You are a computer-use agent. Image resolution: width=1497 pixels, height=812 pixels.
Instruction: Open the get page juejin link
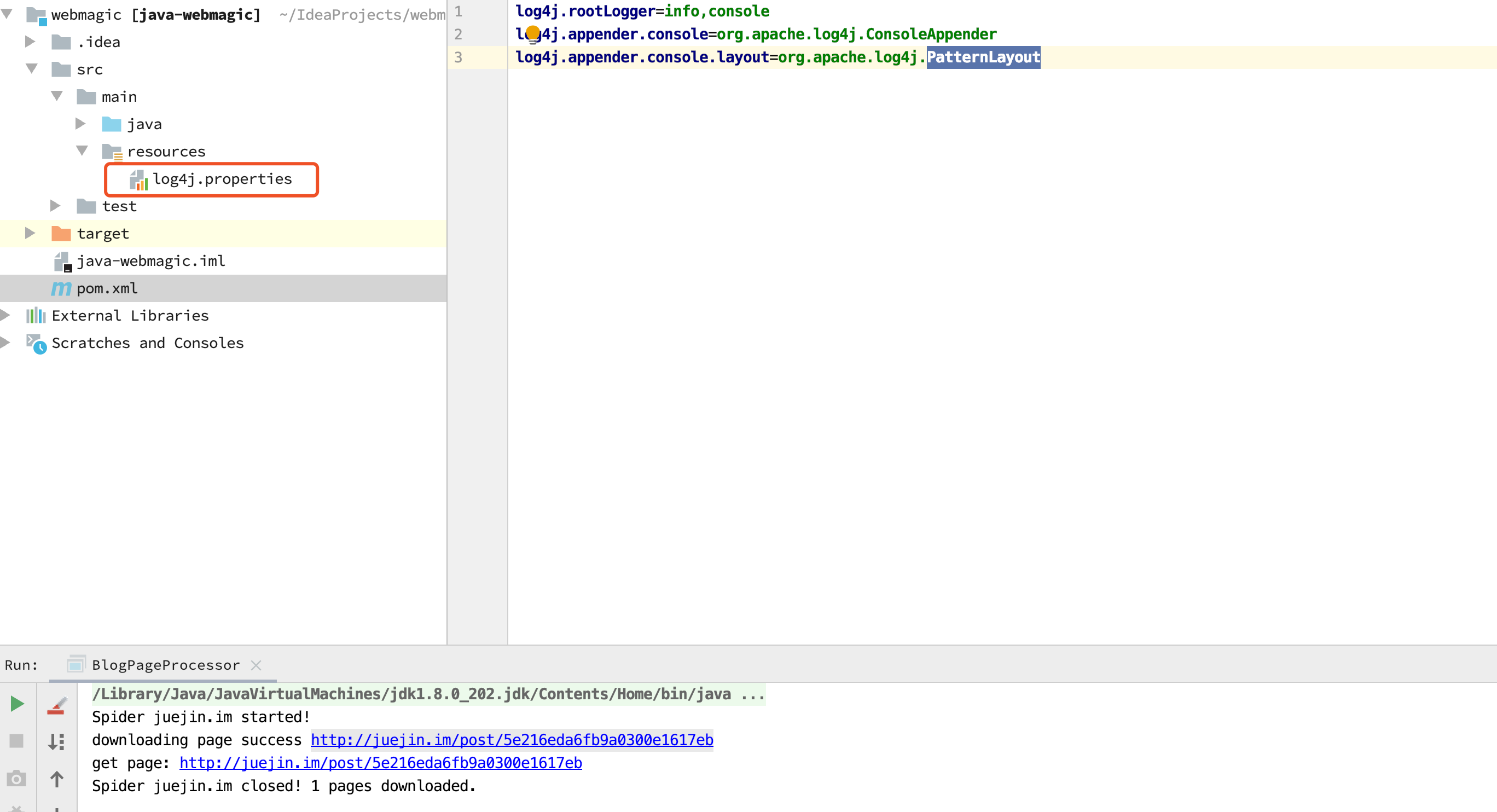380,763
